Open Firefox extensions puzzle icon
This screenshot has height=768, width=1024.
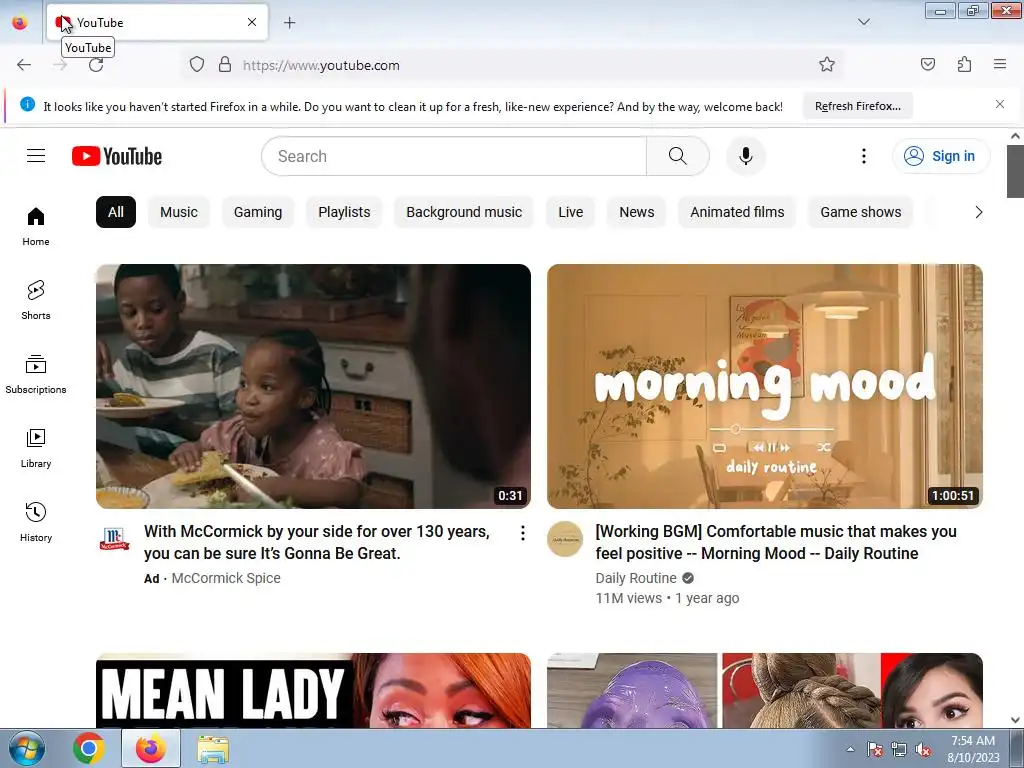pos(964,64)
